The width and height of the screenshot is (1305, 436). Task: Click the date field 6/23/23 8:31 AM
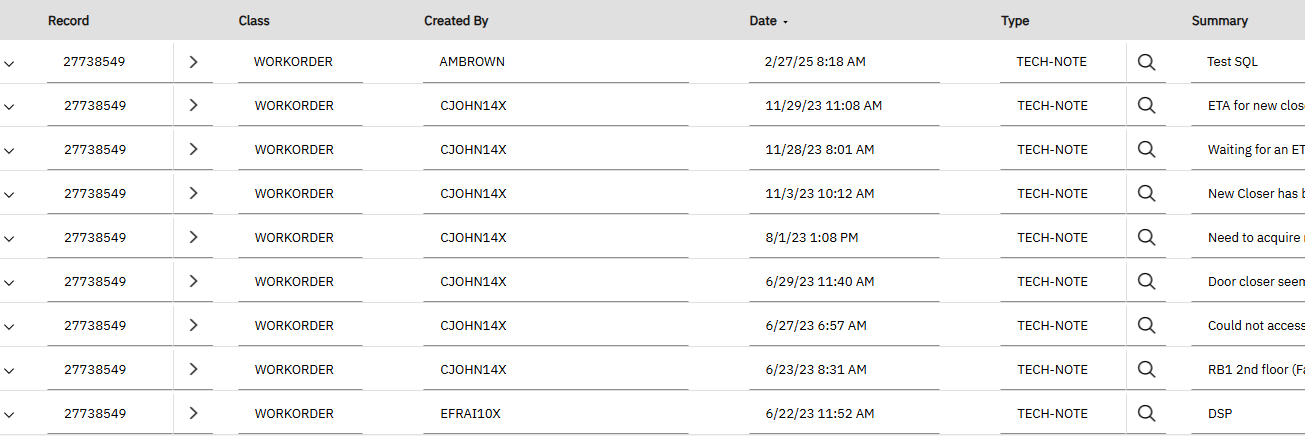[x=844, y=370]
